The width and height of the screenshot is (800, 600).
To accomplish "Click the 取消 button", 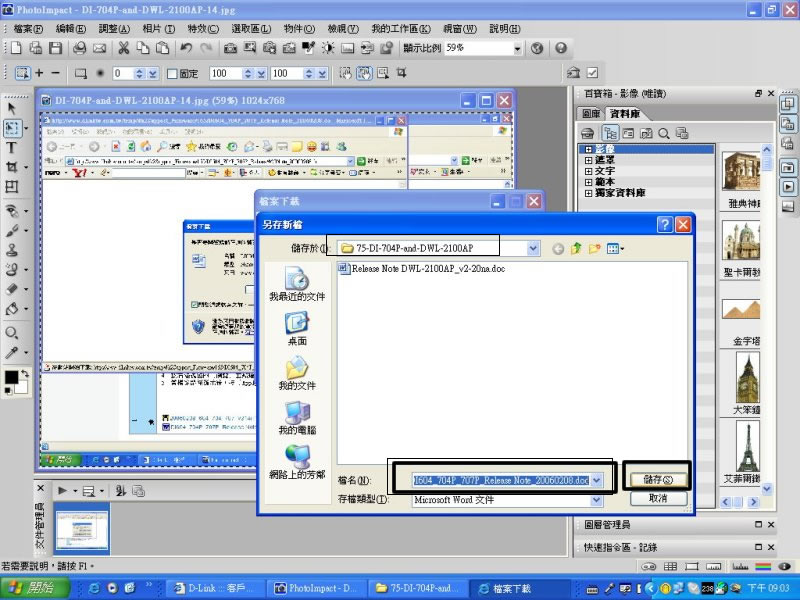I will [658, 498].
